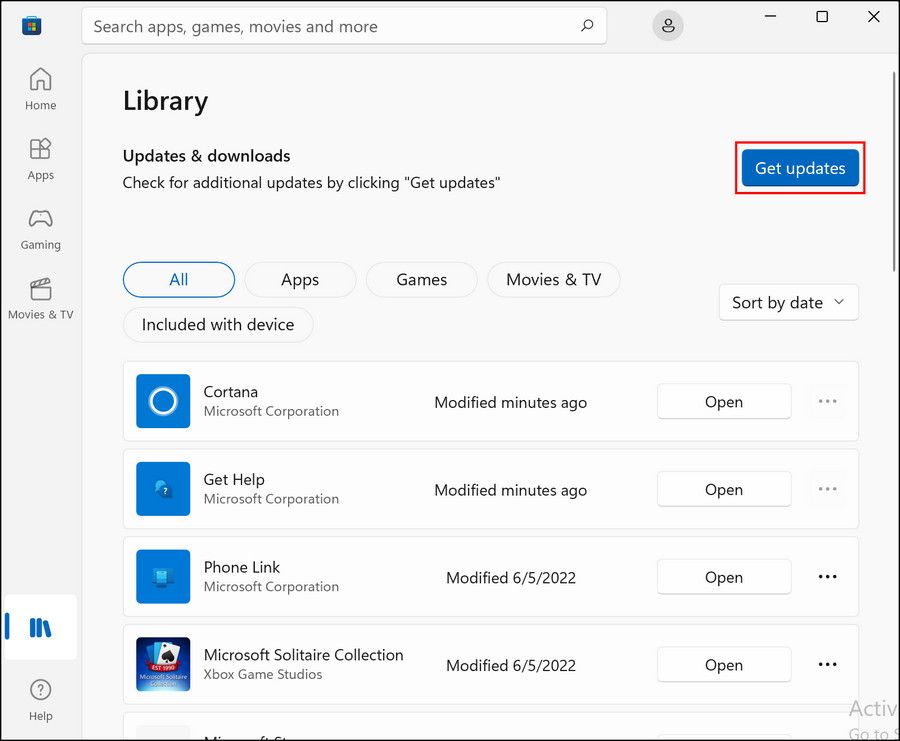The image size is (900, 741).
Task: Go to Apps section in sidebar
Action: coord(40,159)
